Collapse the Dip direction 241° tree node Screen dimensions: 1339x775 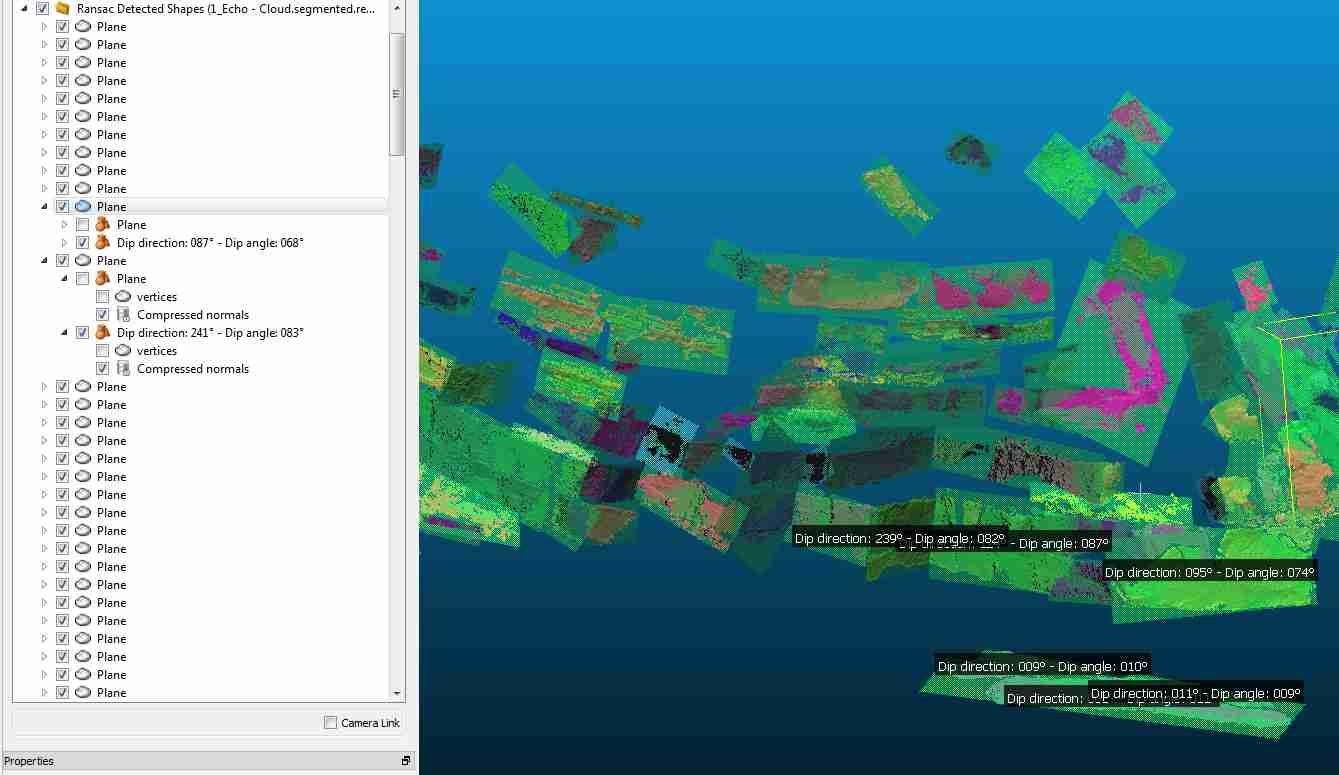[x=65, y=333]
